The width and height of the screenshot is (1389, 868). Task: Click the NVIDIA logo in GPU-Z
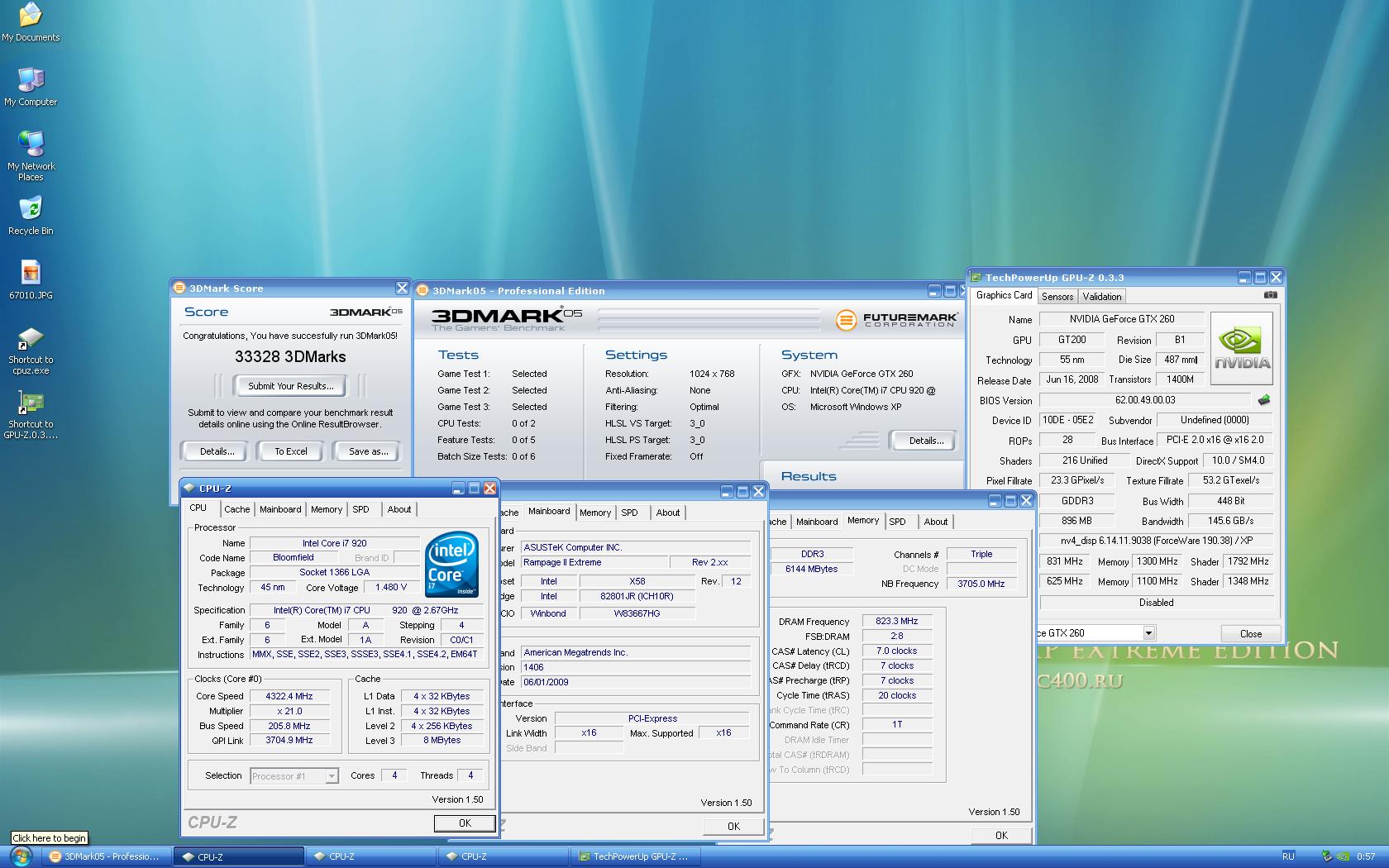pyautogui.click(x=1242, y=347)
